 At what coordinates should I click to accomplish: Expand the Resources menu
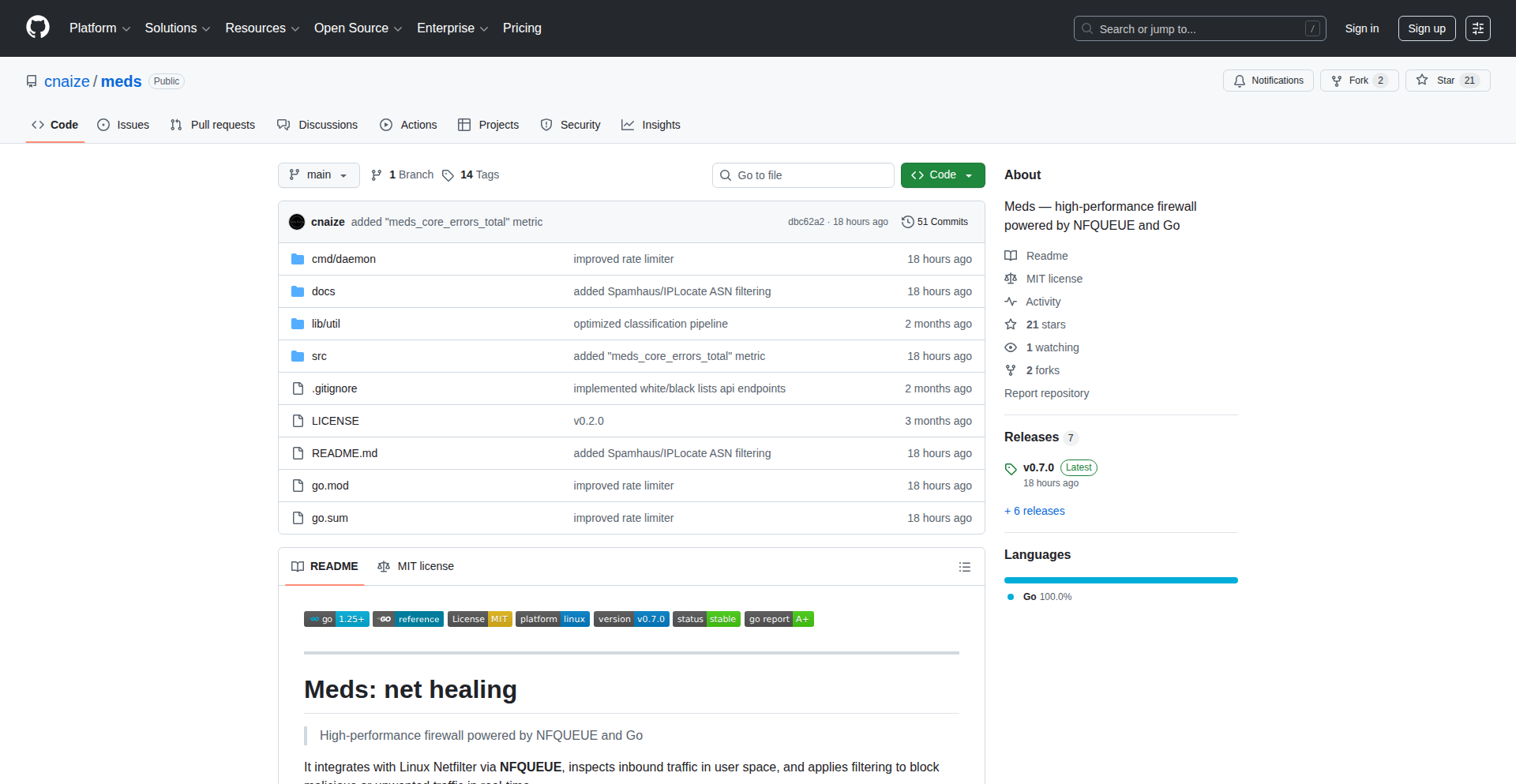point(262,28)
